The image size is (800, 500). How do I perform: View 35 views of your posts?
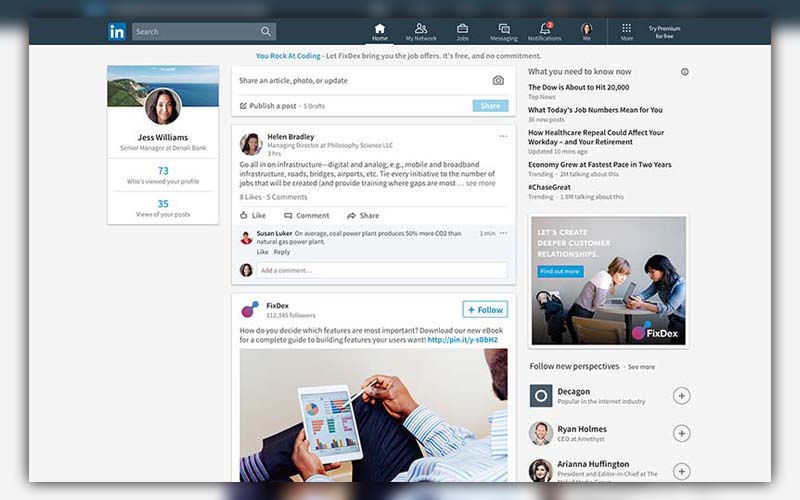point(163,208)
